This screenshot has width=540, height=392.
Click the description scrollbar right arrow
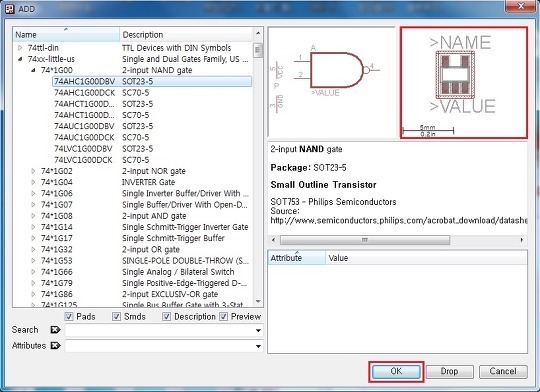coord(522,240)
